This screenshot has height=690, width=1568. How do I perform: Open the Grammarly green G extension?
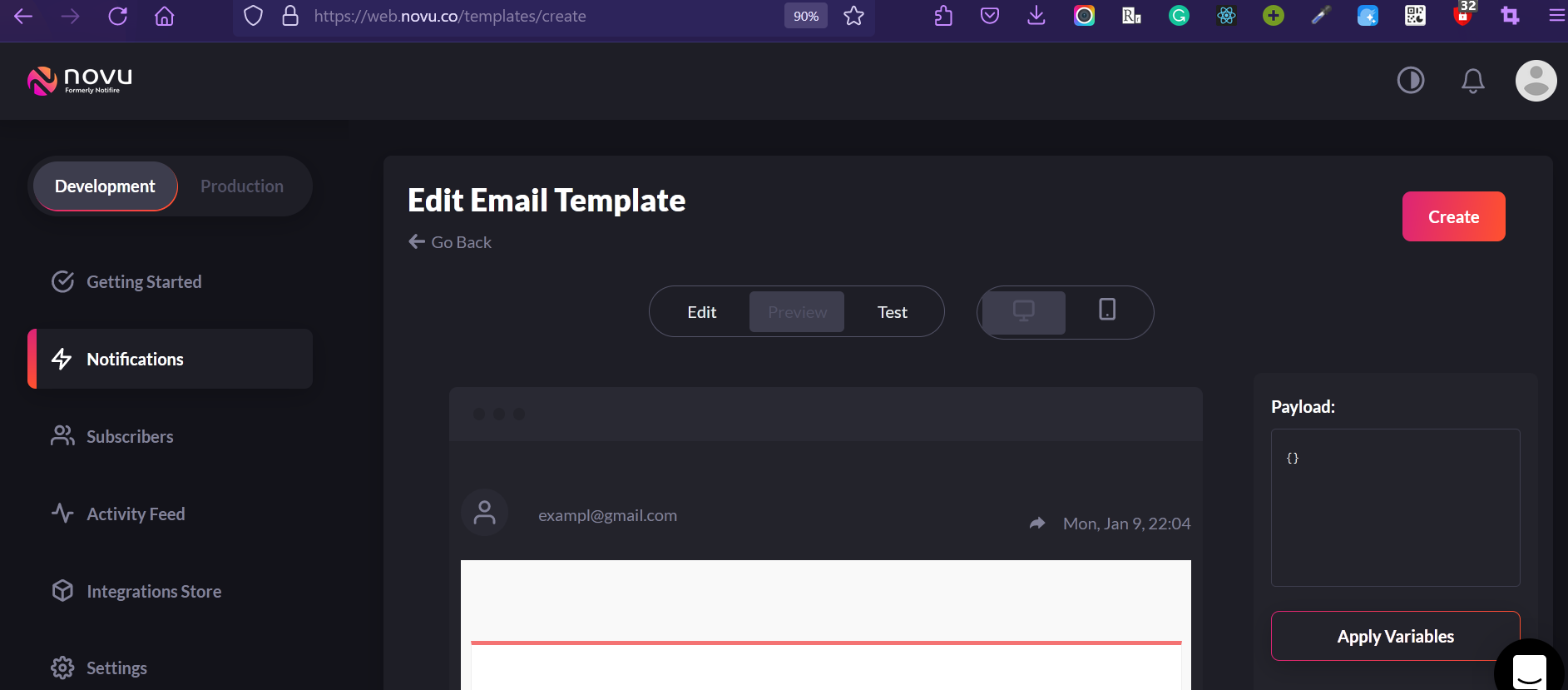click(1179, 16)
